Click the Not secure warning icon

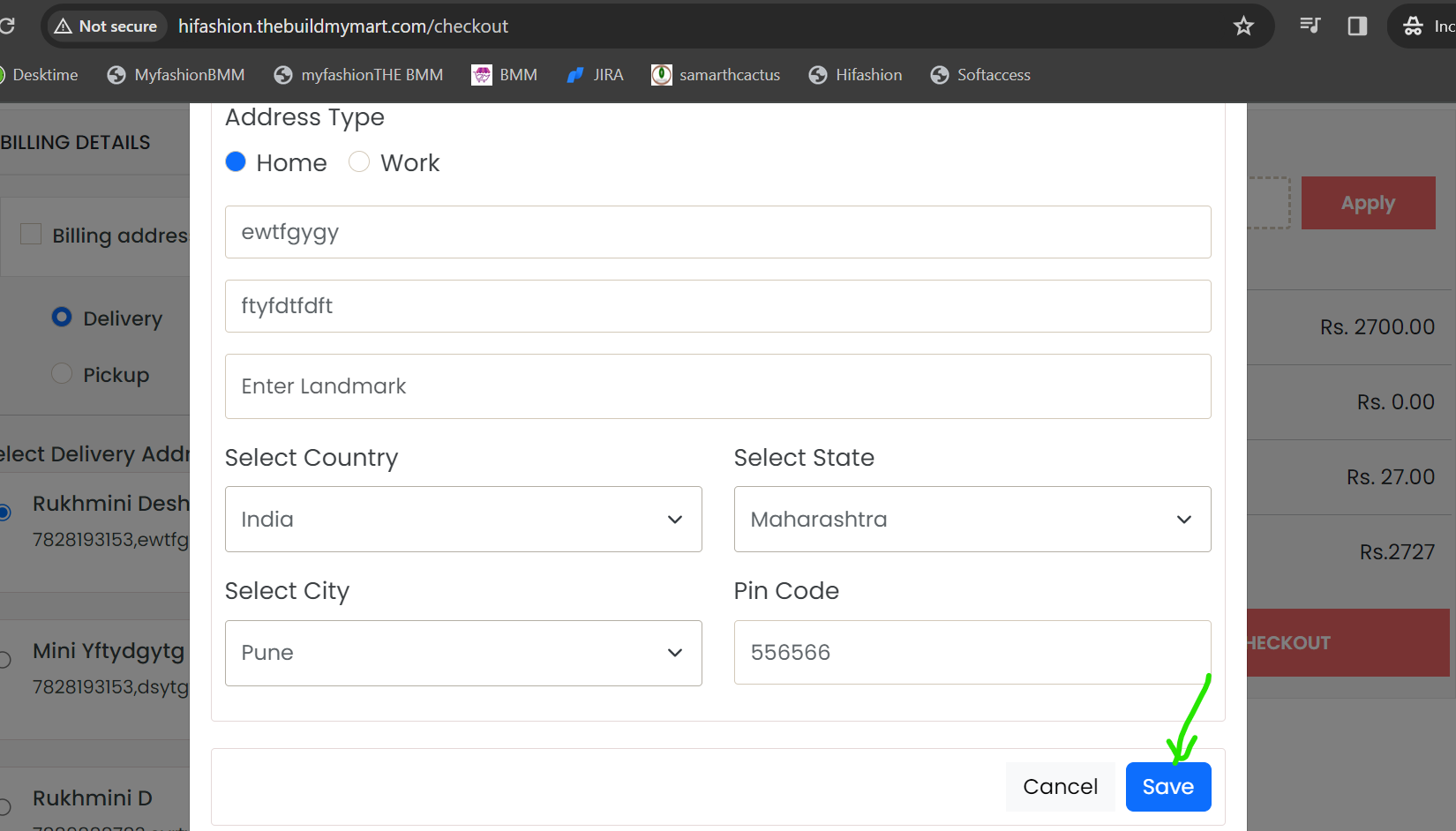[x=63, y=26]
